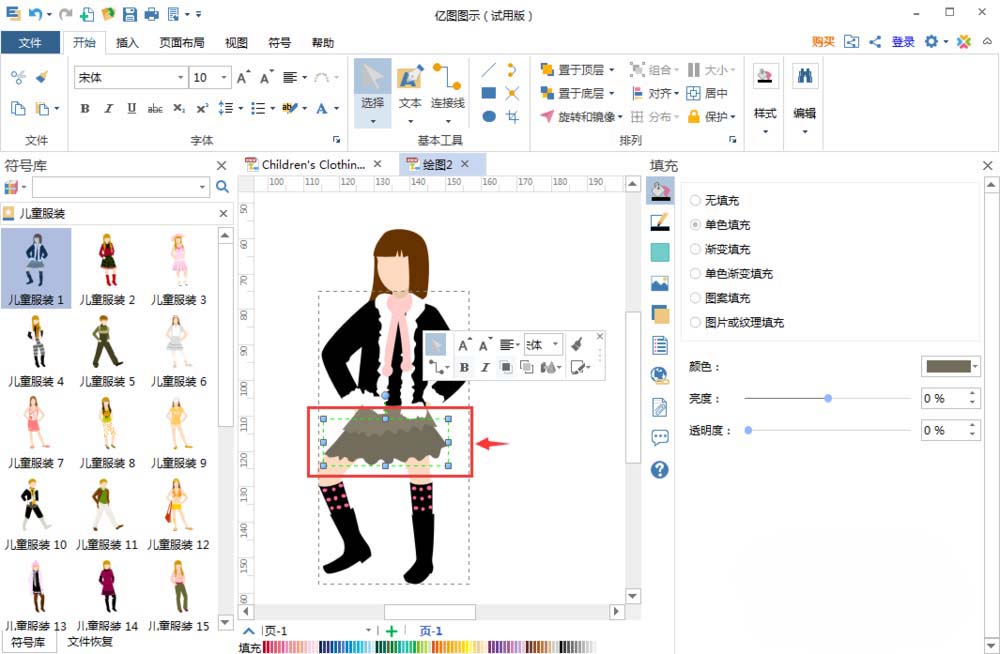Click the 购买 (Buy) link
1000x654 pixels.
coord(822,42)
